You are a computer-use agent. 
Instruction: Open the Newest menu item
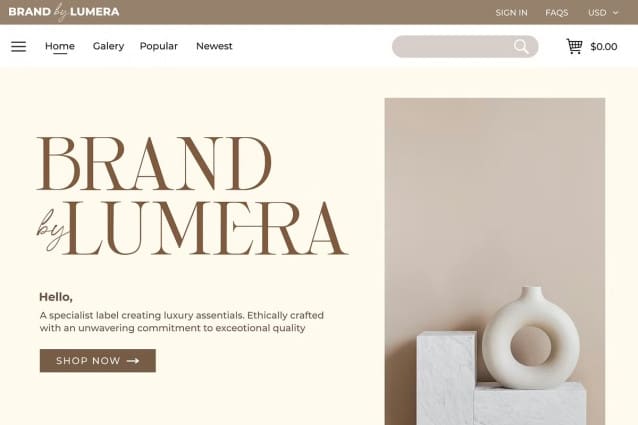click(214, 46)
